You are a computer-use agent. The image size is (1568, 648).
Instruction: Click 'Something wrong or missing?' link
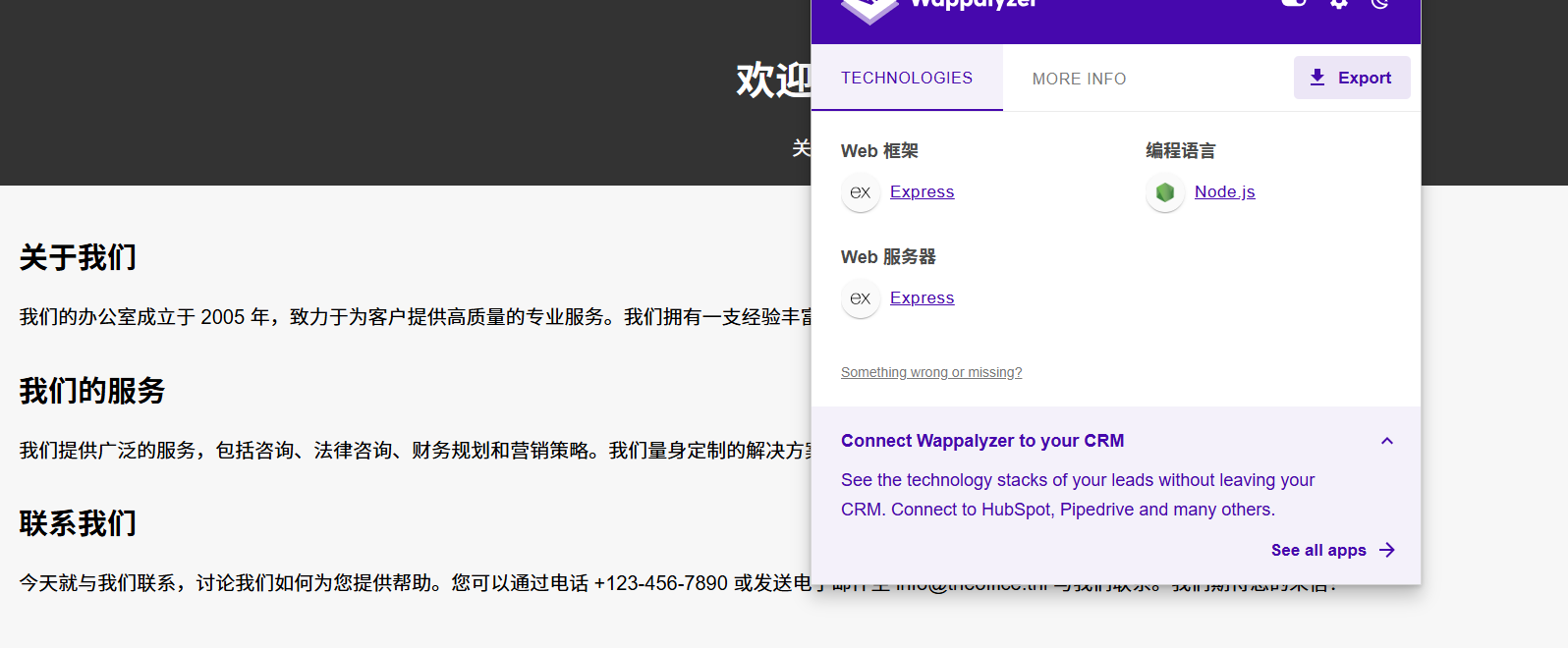pyautogui.click(x=931, y=372)
